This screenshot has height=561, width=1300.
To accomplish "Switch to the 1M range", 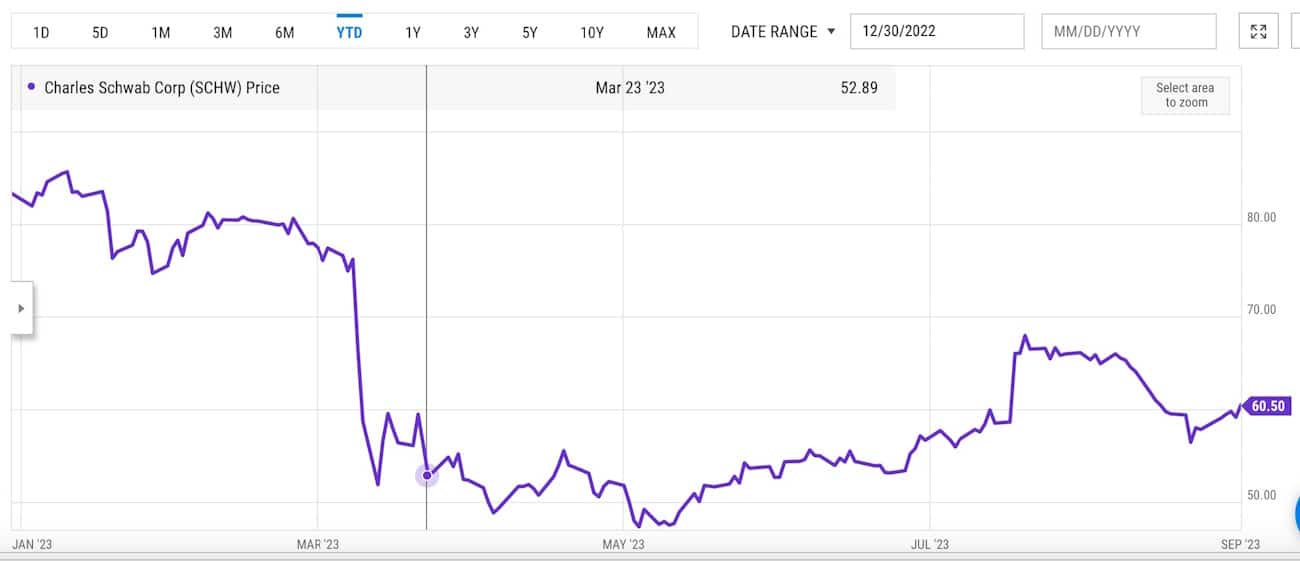I will click(x=160, y=32).
